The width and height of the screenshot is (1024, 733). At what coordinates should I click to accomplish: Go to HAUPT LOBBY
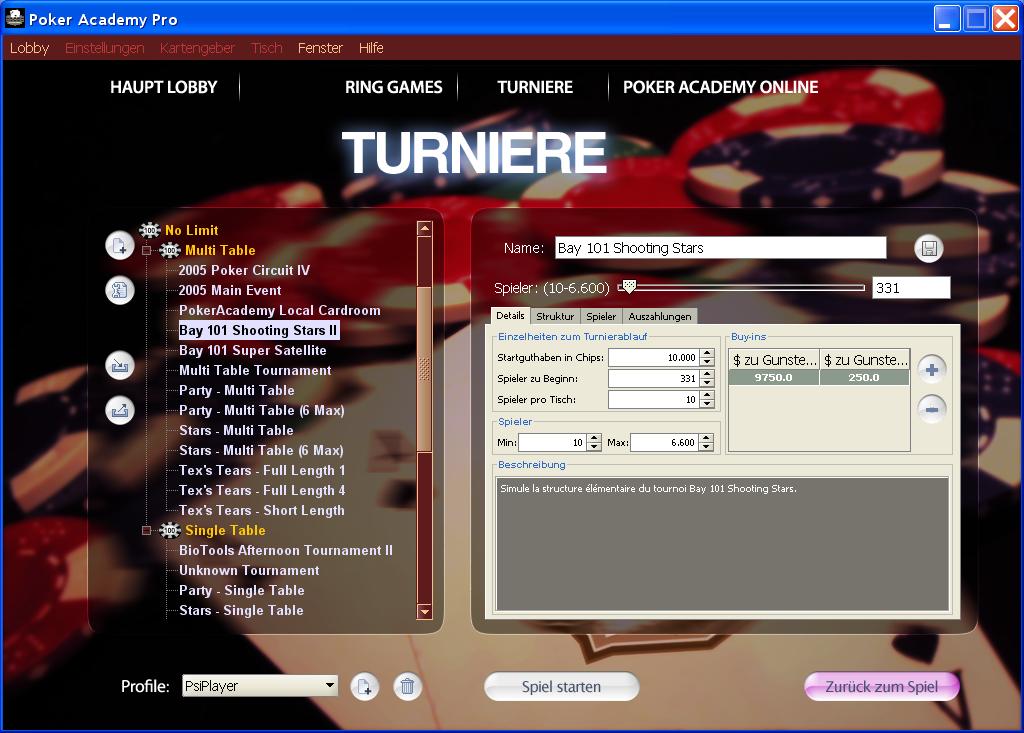163,87
